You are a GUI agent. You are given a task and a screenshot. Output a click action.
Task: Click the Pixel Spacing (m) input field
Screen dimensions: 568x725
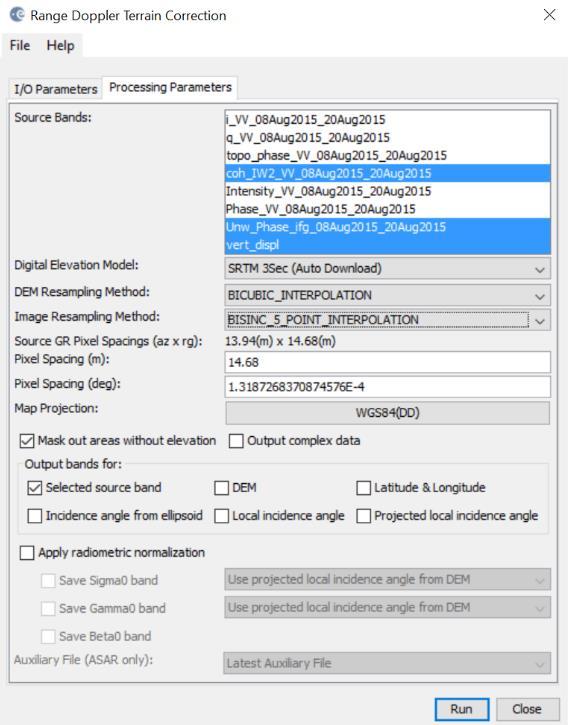coord(388,362)
